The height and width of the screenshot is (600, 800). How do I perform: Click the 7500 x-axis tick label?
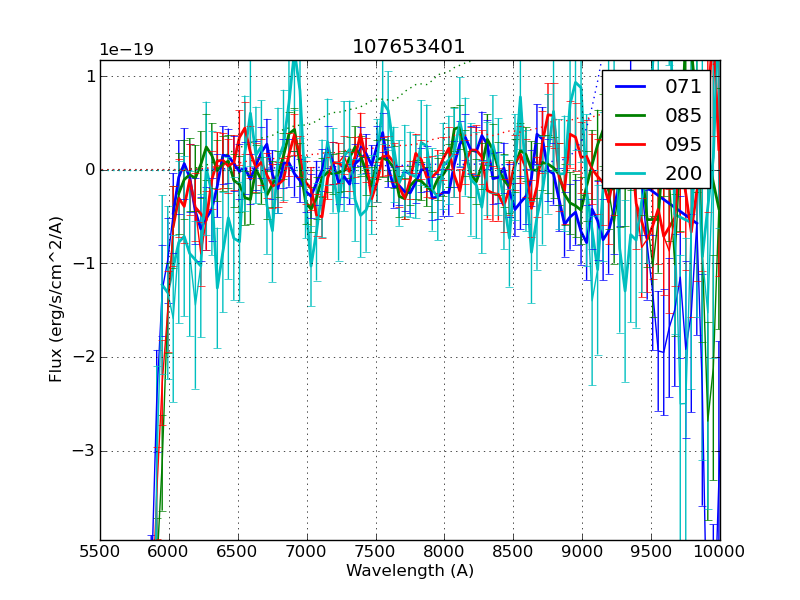point(376,551)
